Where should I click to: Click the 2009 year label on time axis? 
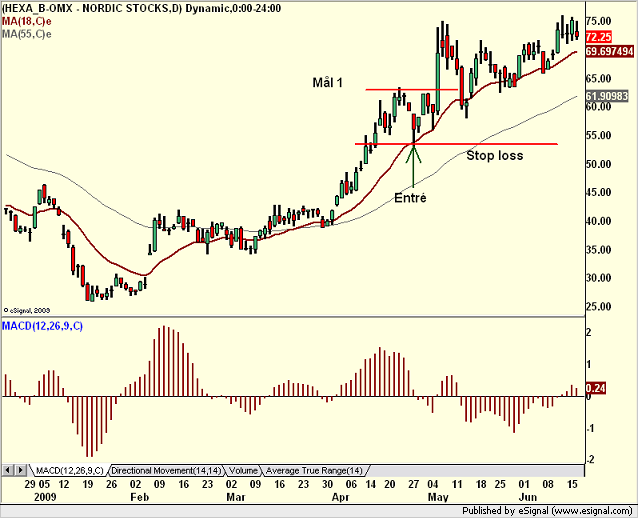[x=45, y=497]
